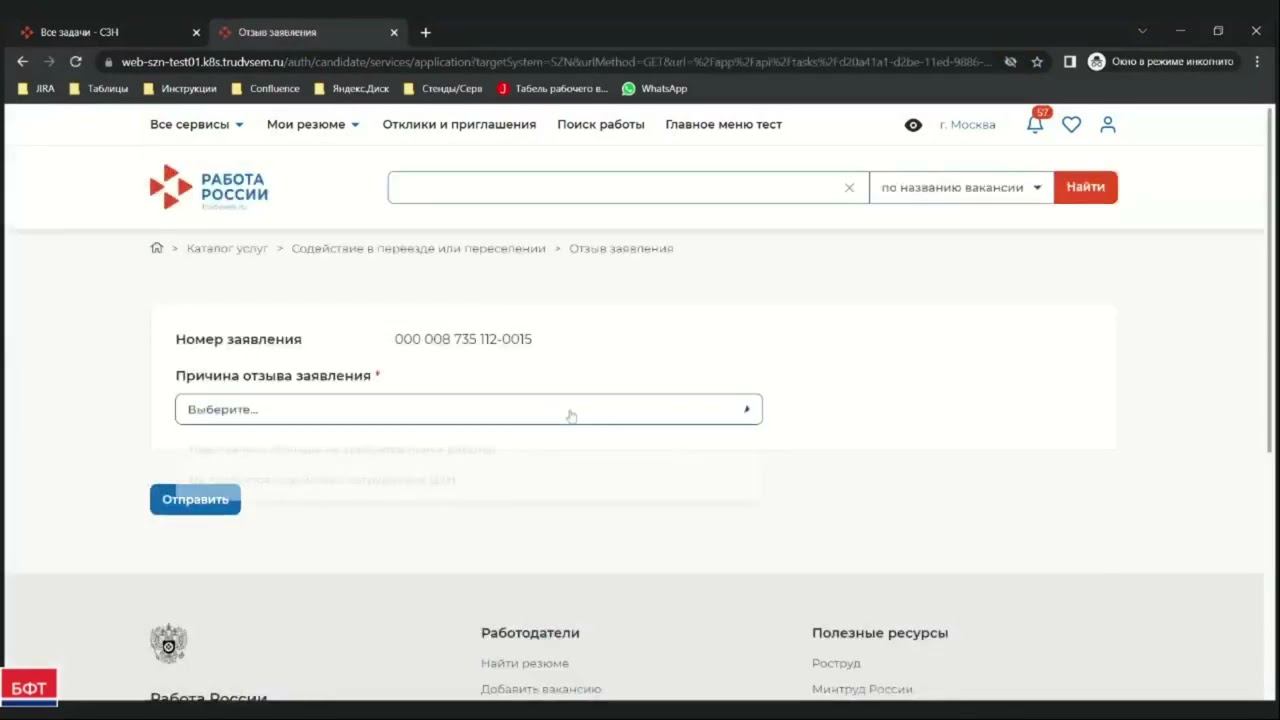Open a new browser tab with the plus button
This screenshot has width=1280, height=720.
(425, 32)
